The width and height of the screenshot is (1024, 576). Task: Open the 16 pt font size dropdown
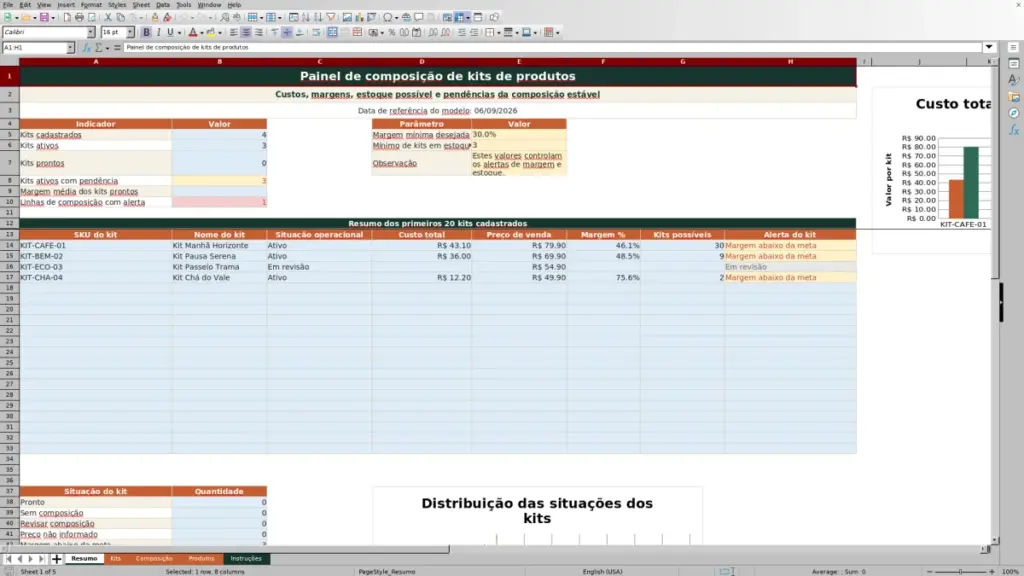130,33
